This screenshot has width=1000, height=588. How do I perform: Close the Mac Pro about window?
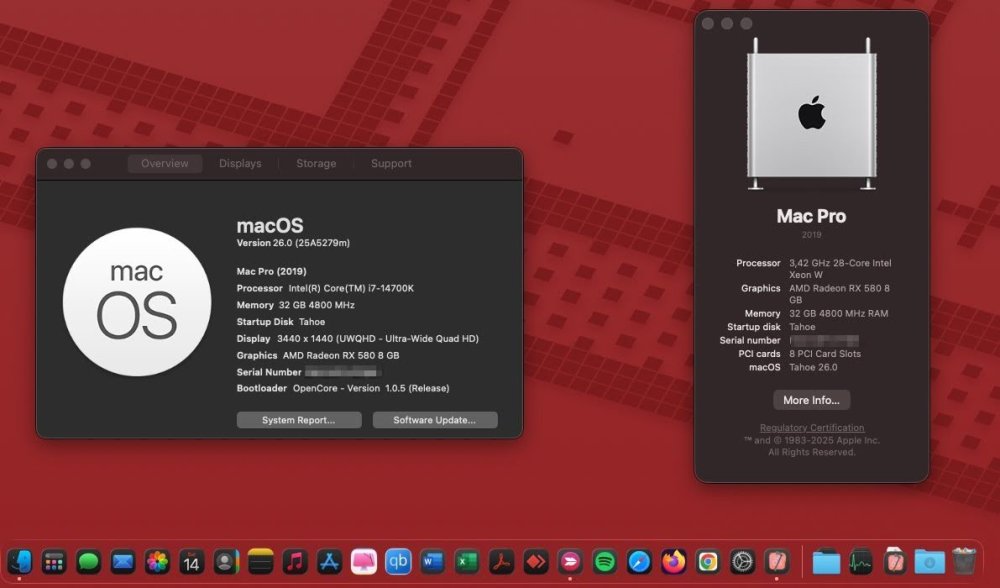pos(707,24)
